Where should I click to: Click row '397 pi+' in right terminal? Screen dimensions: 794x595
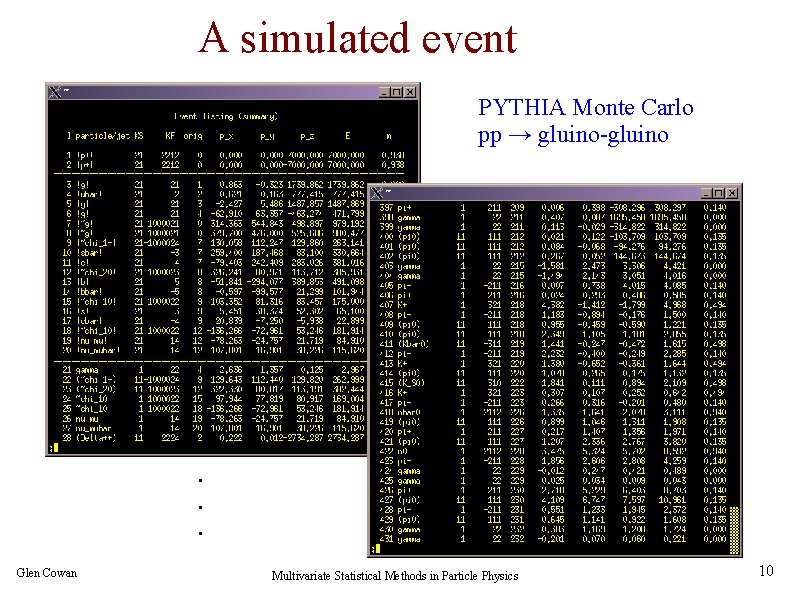tap(553, 207)
